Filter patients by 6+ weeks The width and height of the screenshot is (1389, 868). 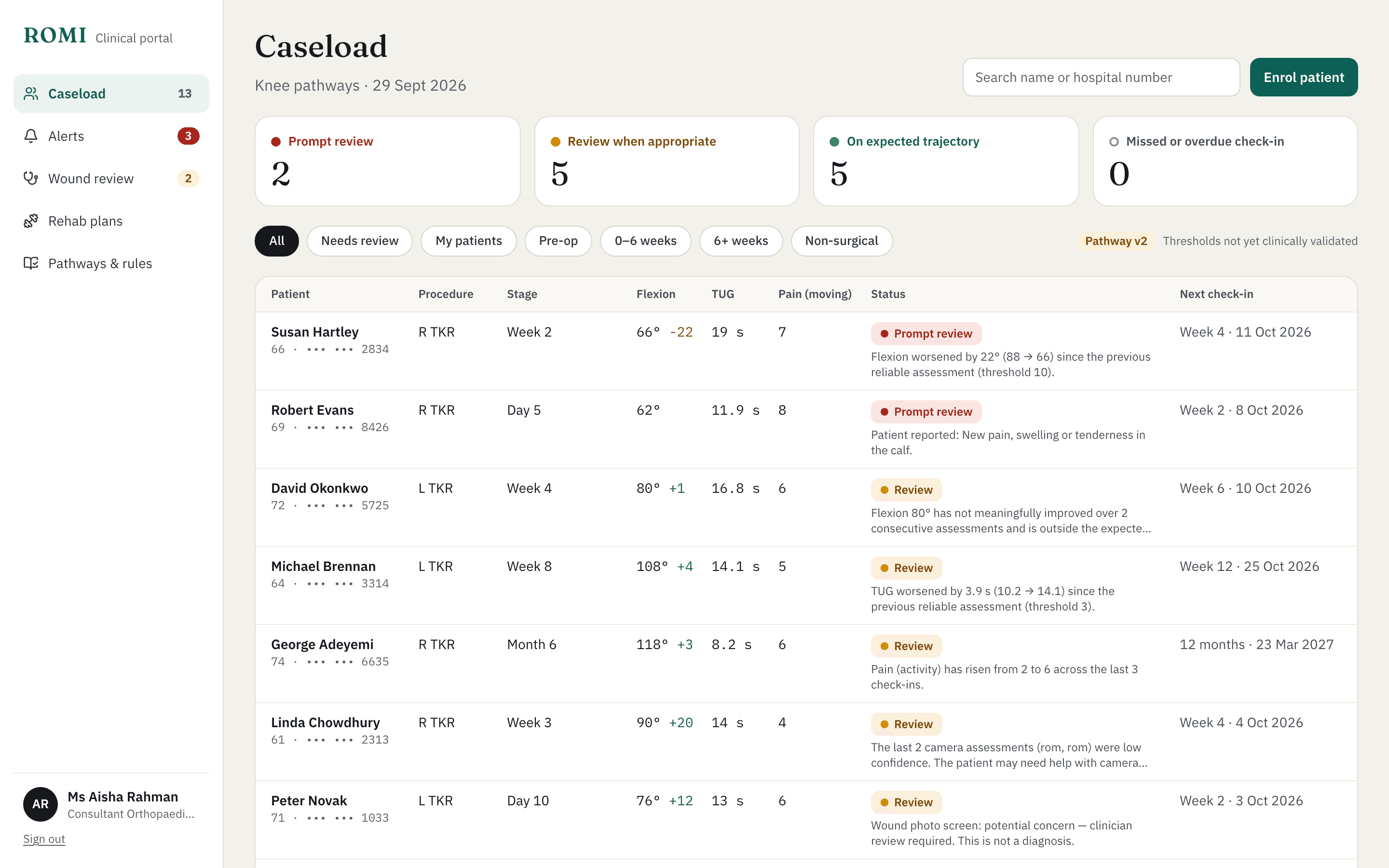point(740,241)
